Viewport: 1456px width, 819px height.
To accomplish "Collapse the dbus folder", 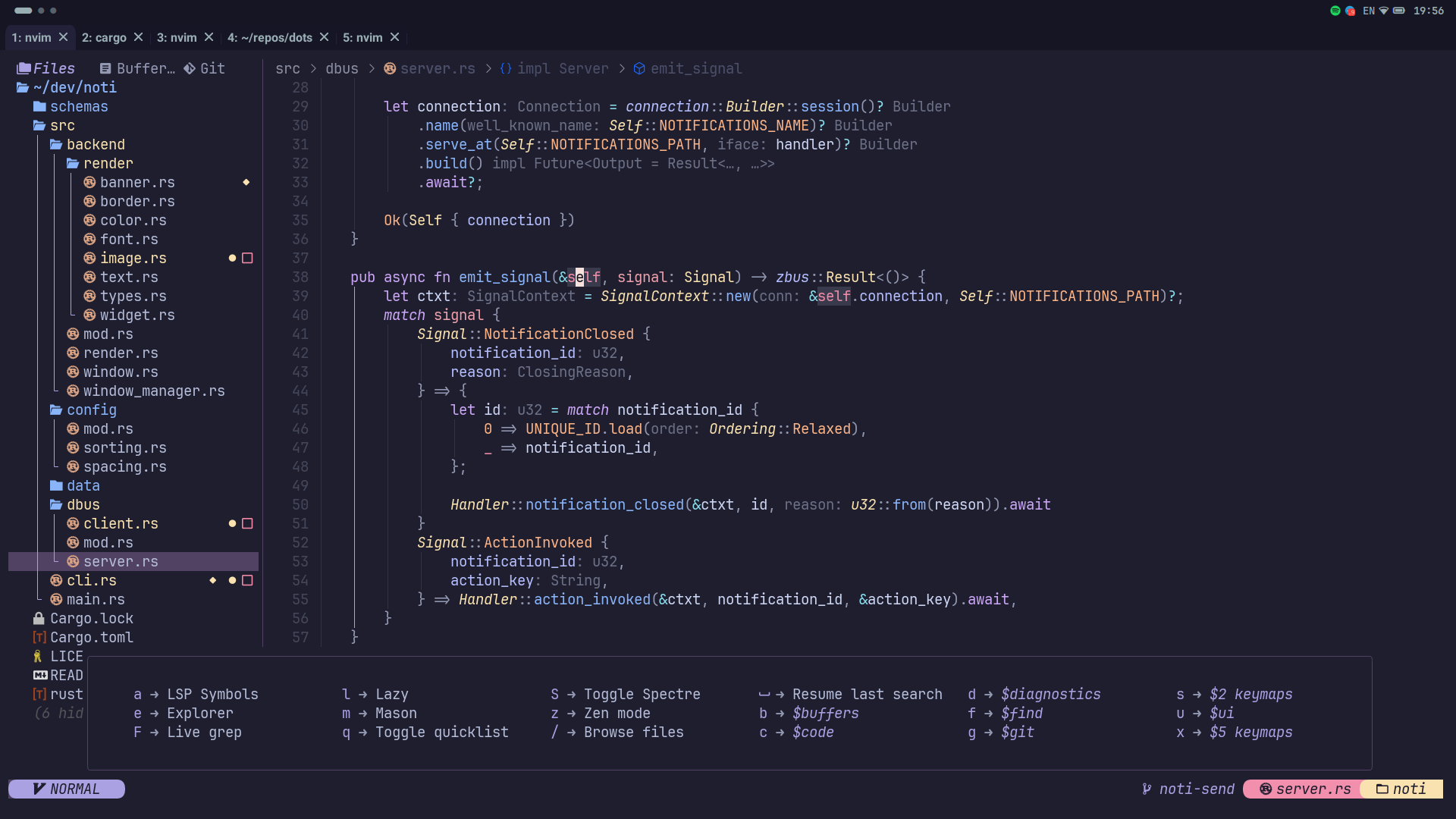I will point(75,504).
